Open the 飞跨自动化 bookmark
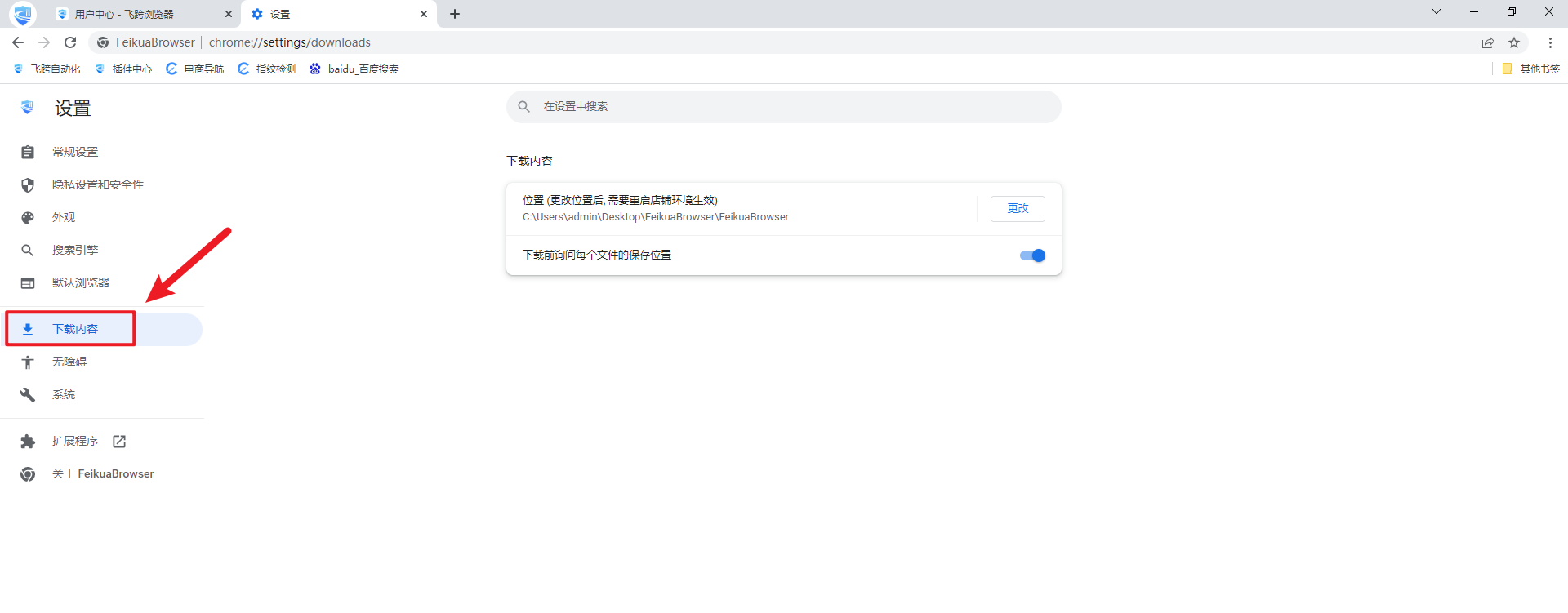Image resolution: width=1568 pixels, height=613 pixels. 47,69
